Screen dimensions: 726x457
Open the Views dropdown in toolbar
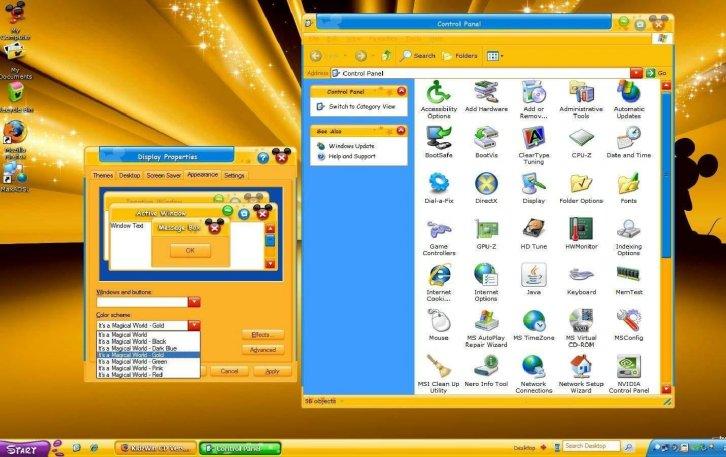(x=494, y=56)
